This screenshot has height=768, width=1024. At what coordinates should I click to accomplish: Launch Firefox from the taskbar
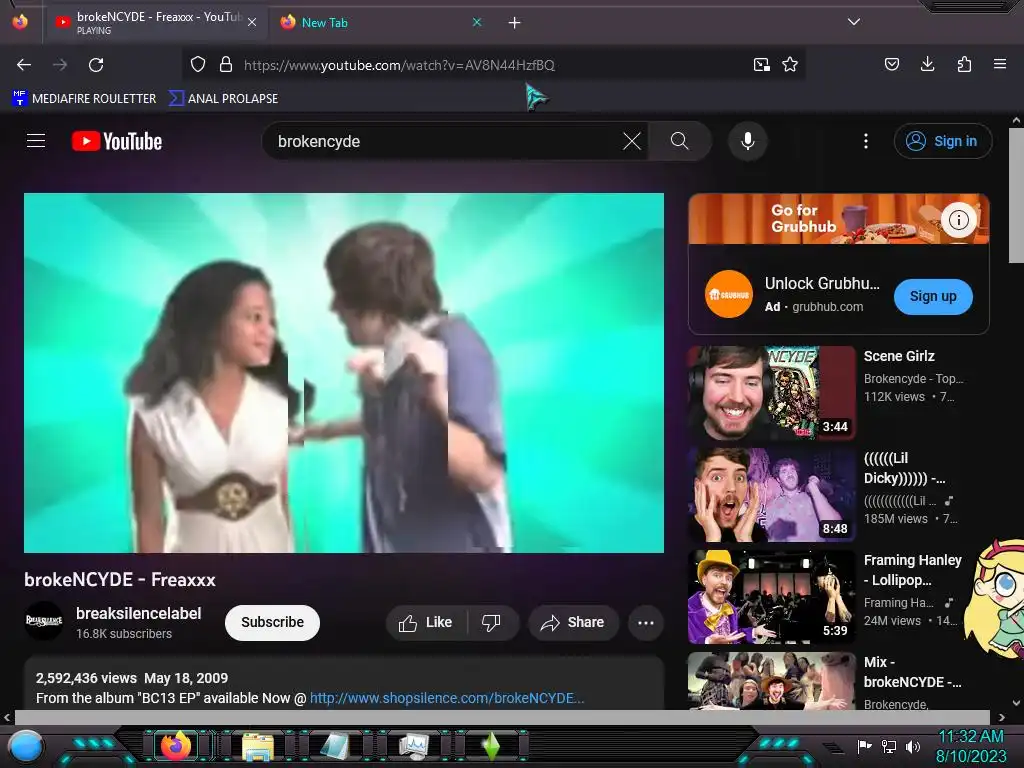click(x=175, y=746)
